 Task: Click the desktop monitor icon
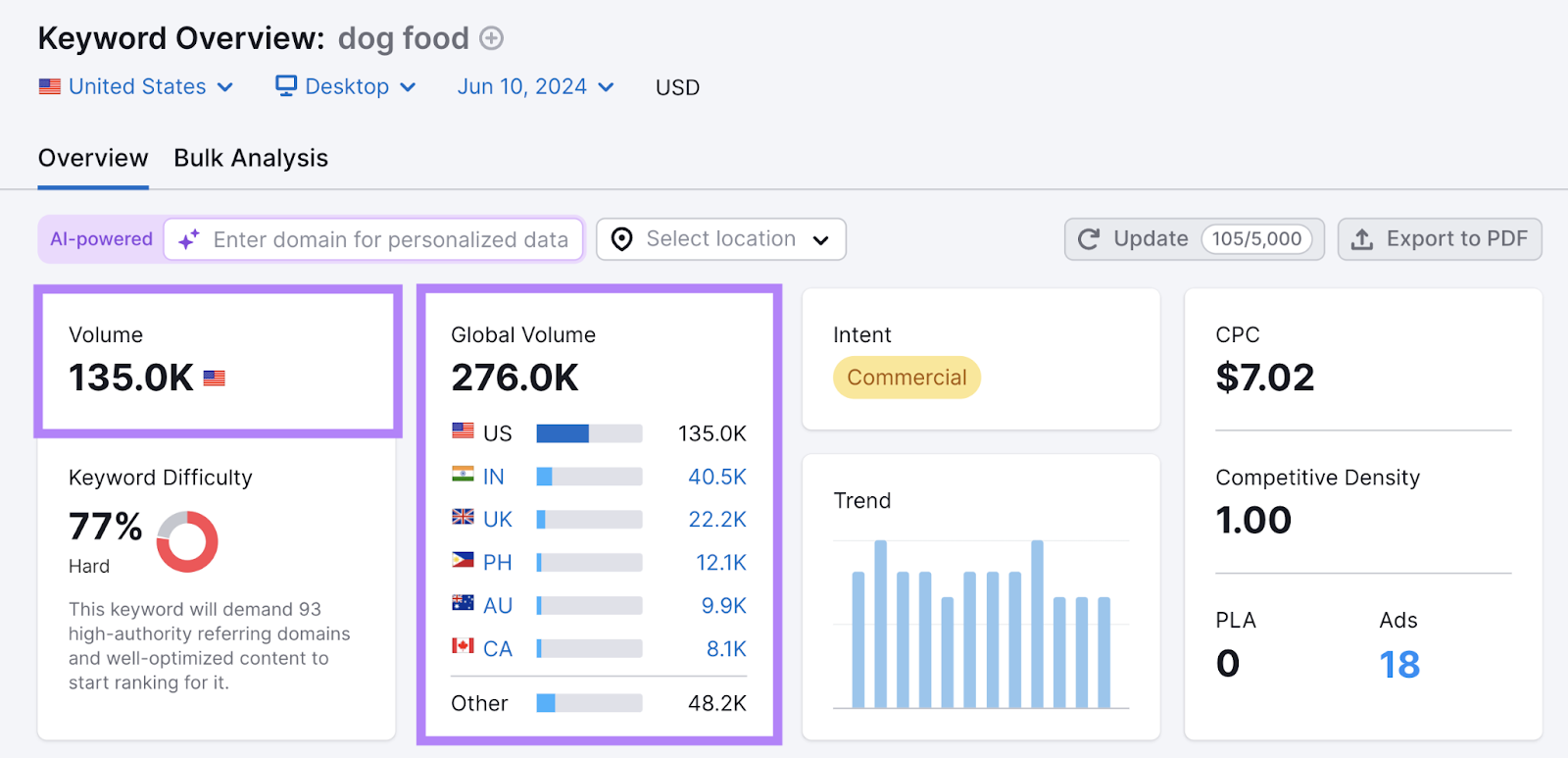coord(286,86)
